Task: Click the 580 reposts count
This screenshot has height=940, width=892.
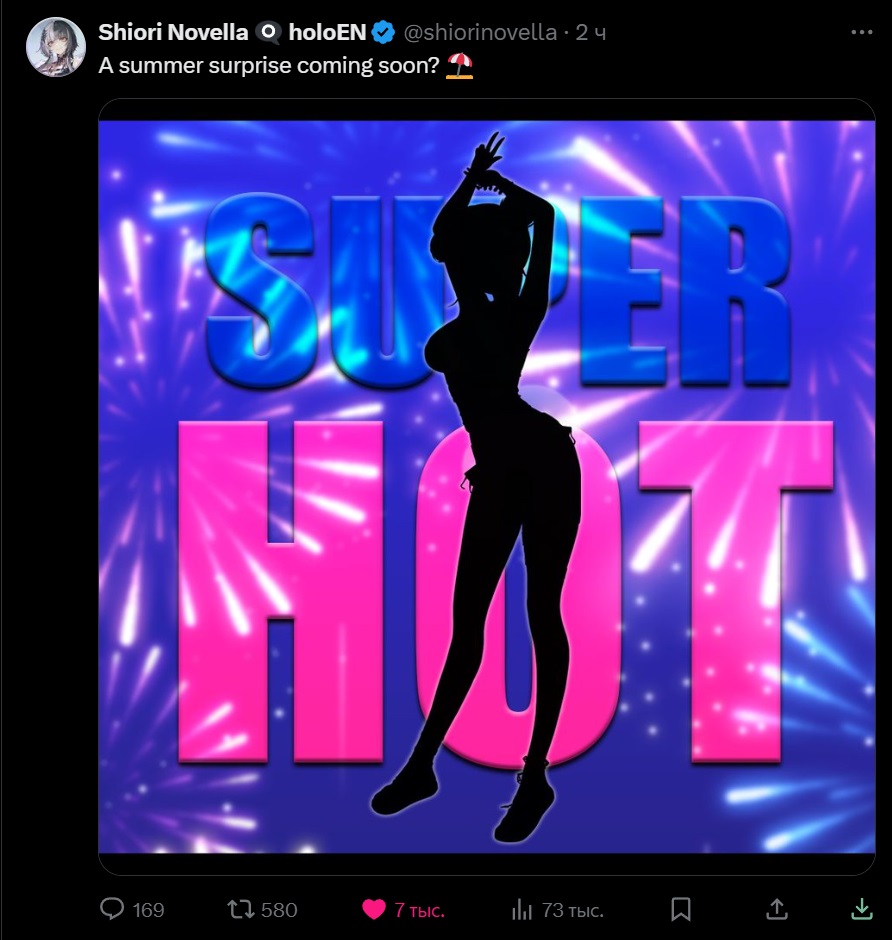Action: [279, 910]
